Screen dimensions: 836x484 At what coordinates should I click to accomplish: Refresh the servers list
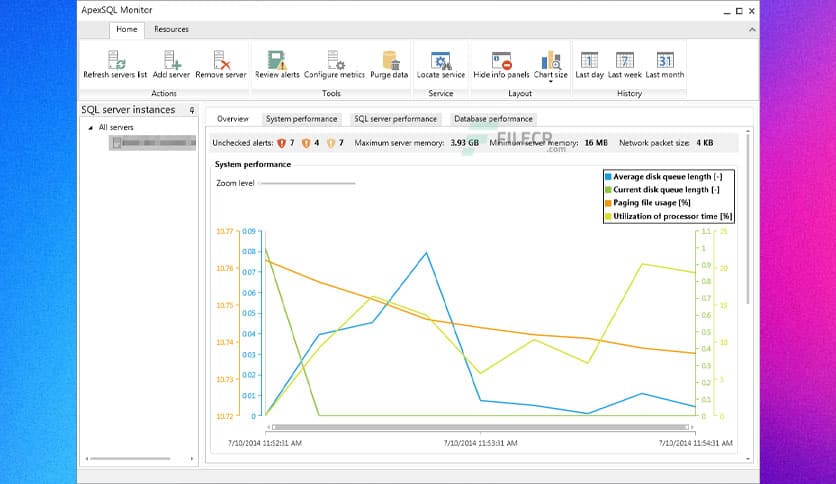[115, 64]
